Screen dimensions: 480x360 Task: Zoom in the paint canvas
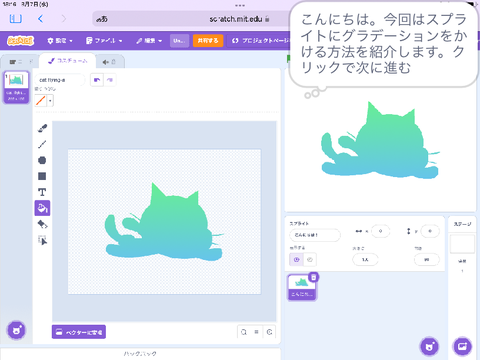269,332
